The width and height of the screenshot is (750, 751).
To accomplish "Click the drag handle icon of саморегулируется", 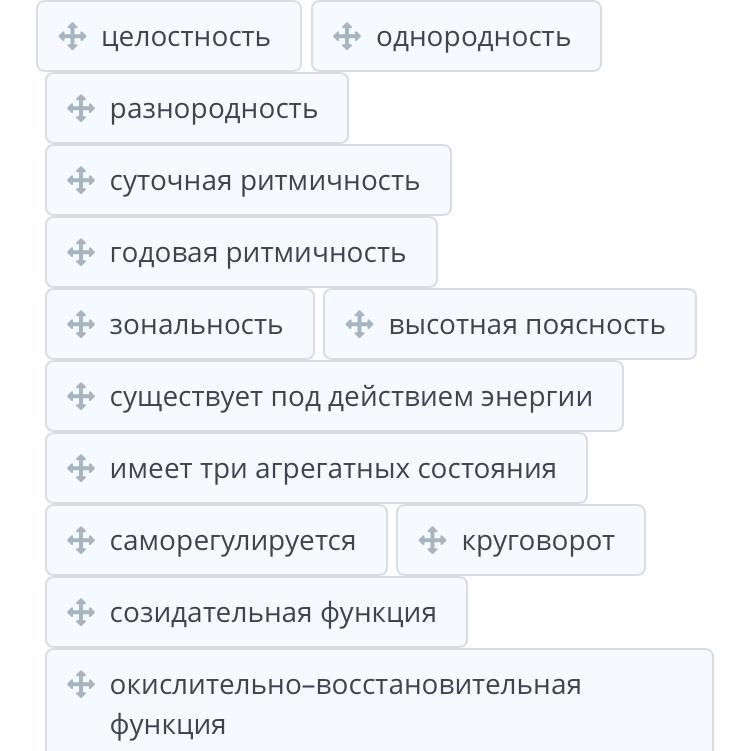I will 81,541.
